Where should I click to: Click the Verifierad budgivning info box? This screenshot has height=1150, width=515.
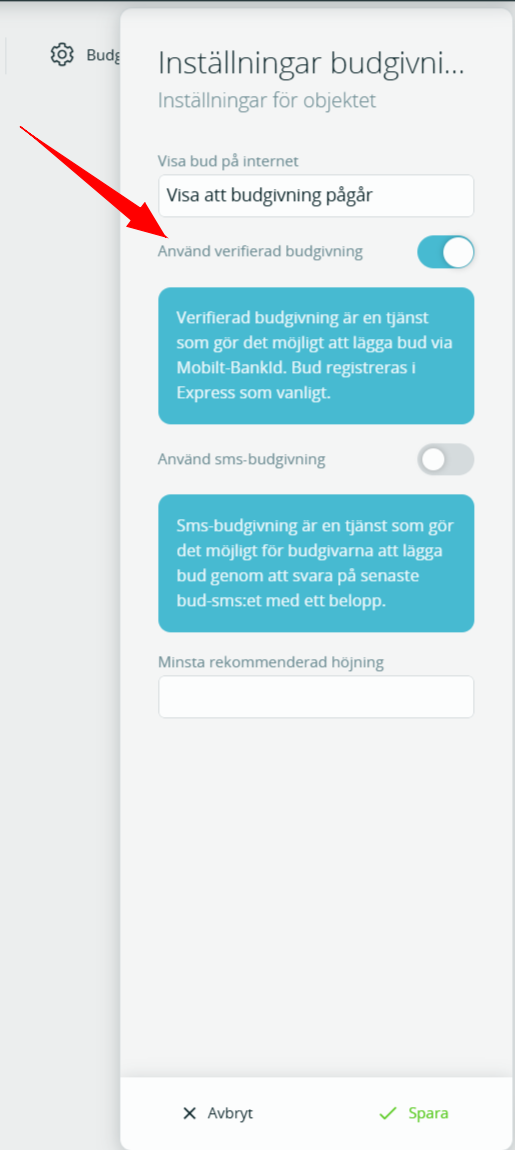[316, 356]
